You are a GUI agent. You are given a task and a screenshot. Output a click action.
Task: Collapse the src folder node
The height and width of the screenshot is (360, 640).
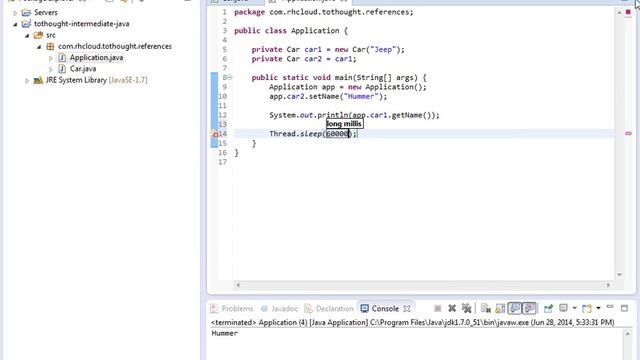point(27,36)
